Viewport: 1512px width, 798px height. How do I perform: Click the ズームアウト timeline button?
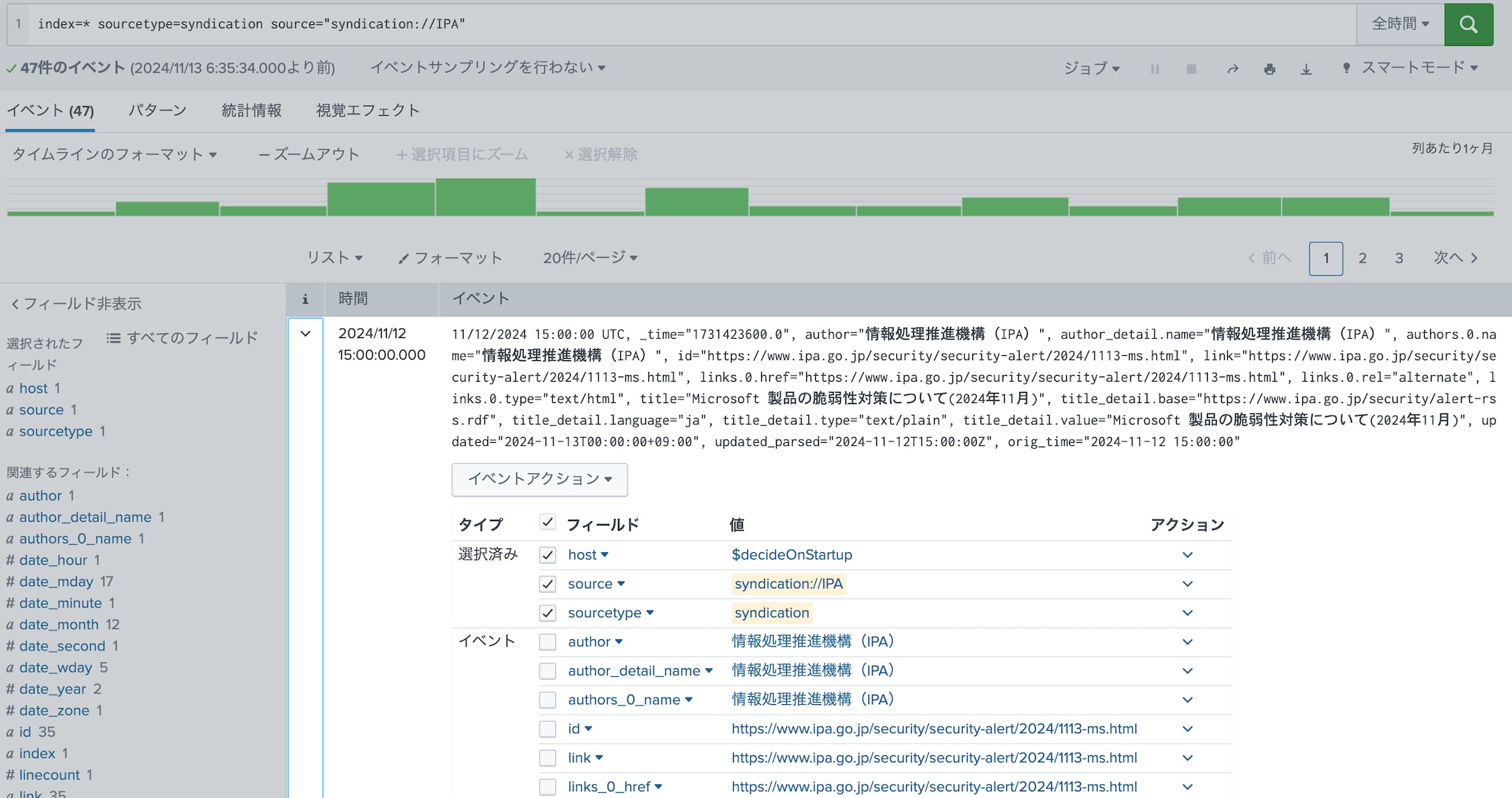(309, 154)
